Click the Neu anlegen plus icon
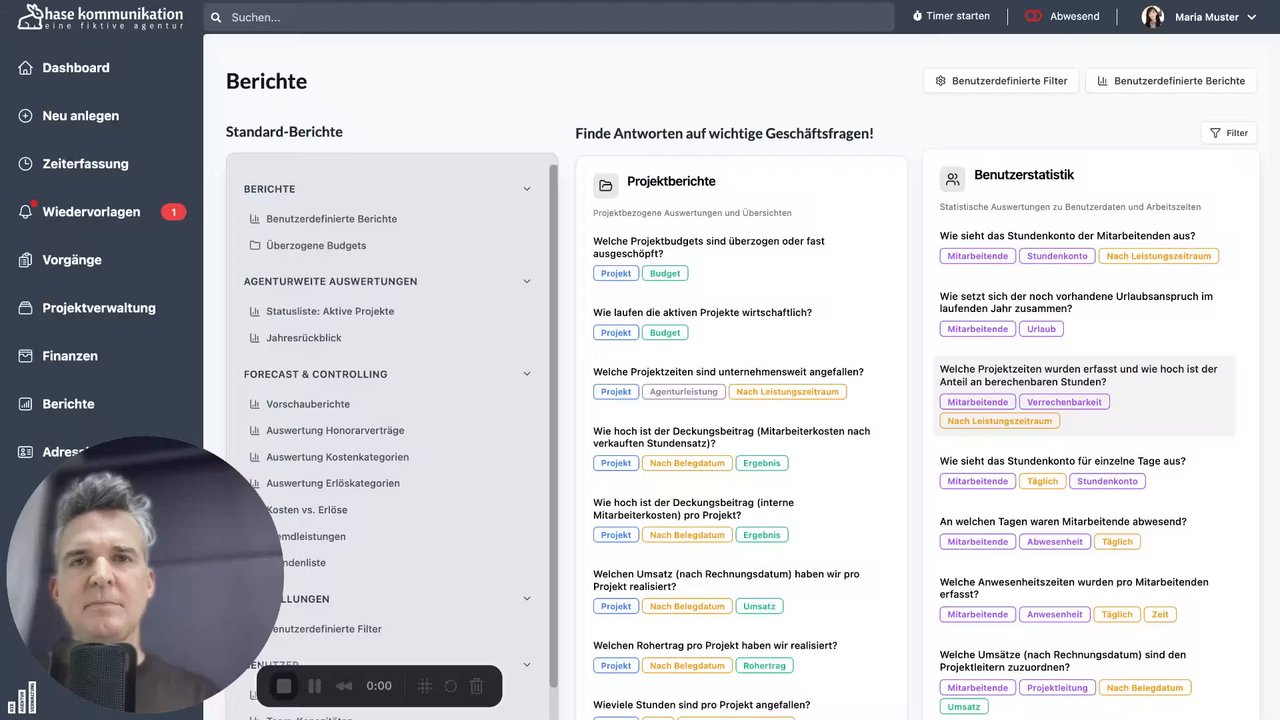The height and width of the screenshot is (720, 1280). pyautogui.click(x=26, y=116)
